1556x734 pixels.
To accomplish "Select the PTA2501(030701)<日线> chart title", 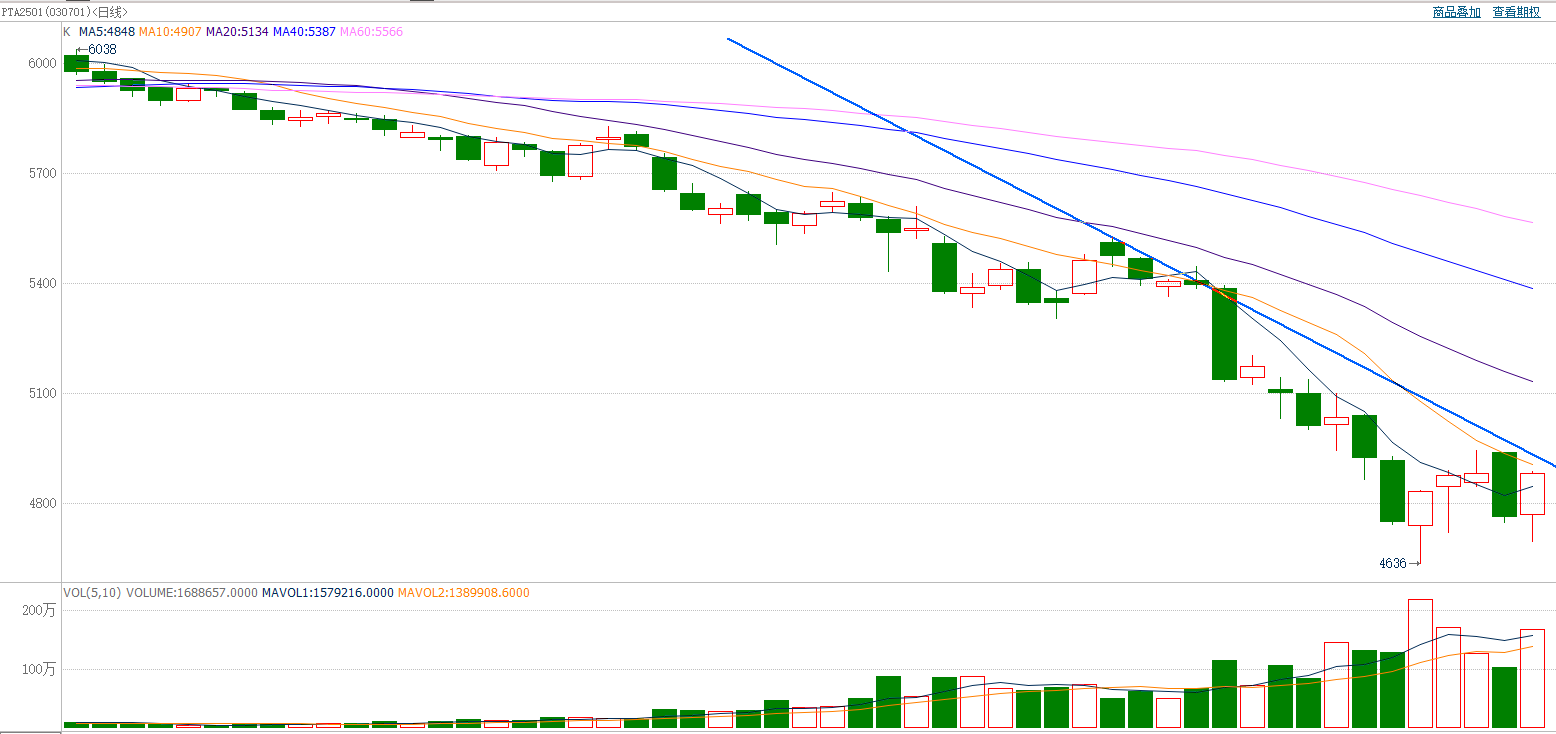I will click(x=64, y=12).
